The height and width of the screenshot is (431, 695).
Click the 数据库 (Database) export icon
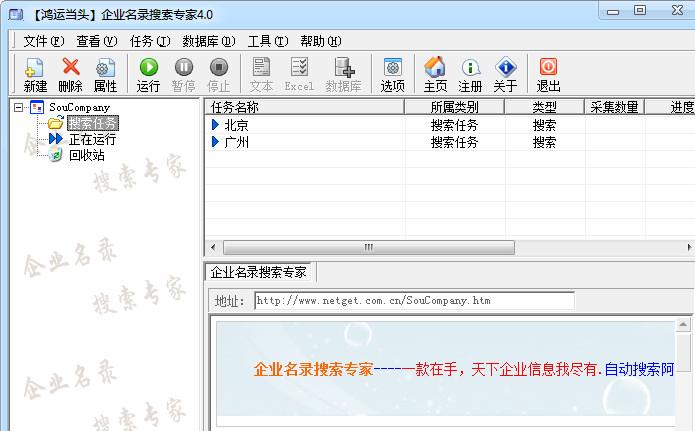pyautogui.click(x=344, y=67)
